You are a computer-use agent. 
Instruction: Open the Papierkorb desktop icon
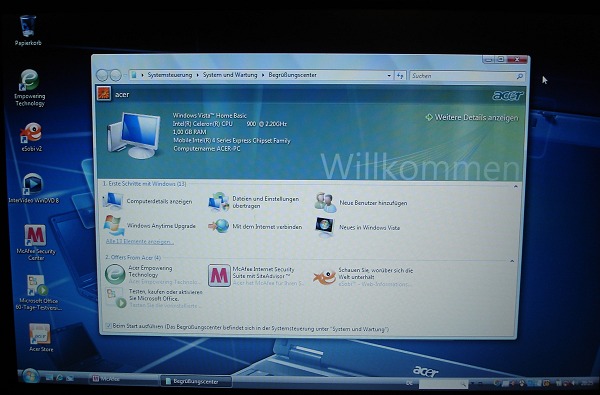(x=28, y=30)
